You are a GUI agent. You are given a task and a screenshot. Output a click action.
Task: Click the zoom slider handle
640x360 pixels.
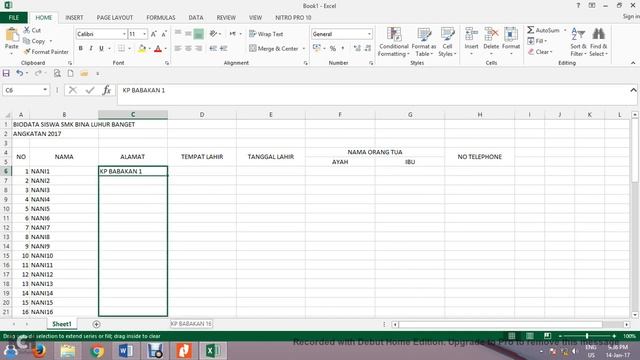coord(587,336)
